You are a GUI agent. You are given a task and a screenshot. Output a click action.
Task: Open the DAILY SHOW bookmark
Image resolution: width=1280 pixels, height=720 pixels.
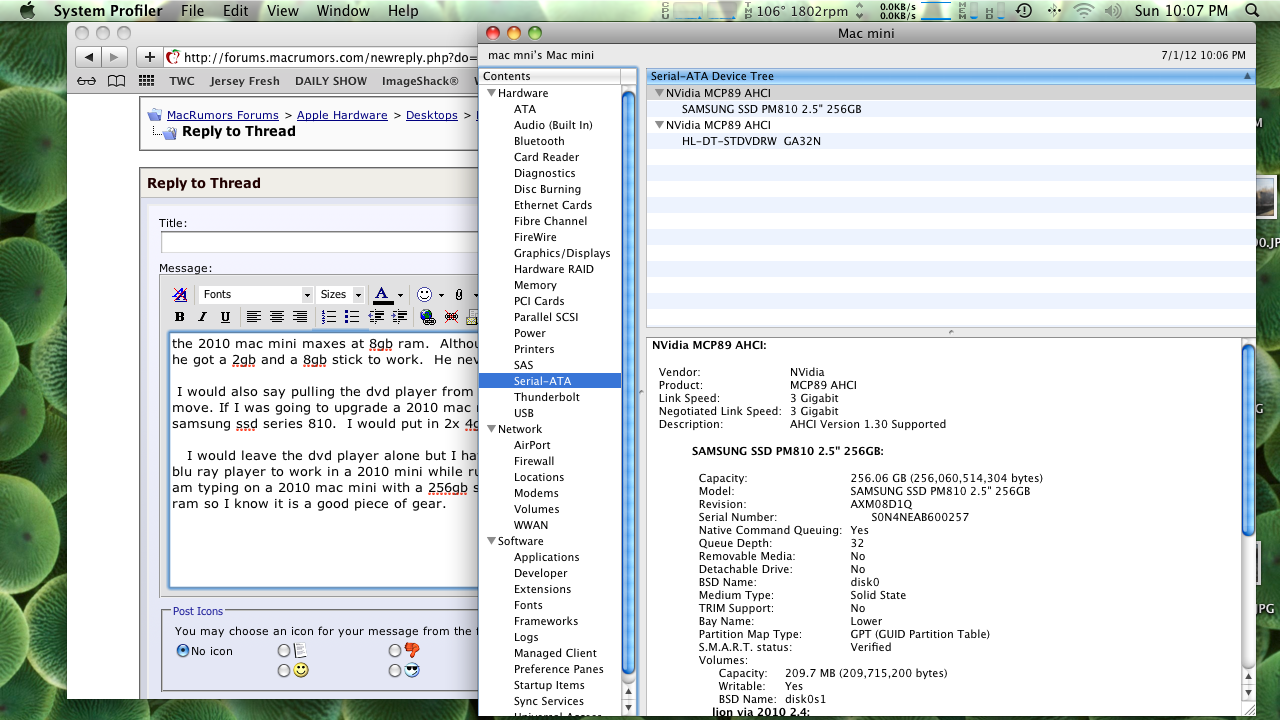coord(331,81)
